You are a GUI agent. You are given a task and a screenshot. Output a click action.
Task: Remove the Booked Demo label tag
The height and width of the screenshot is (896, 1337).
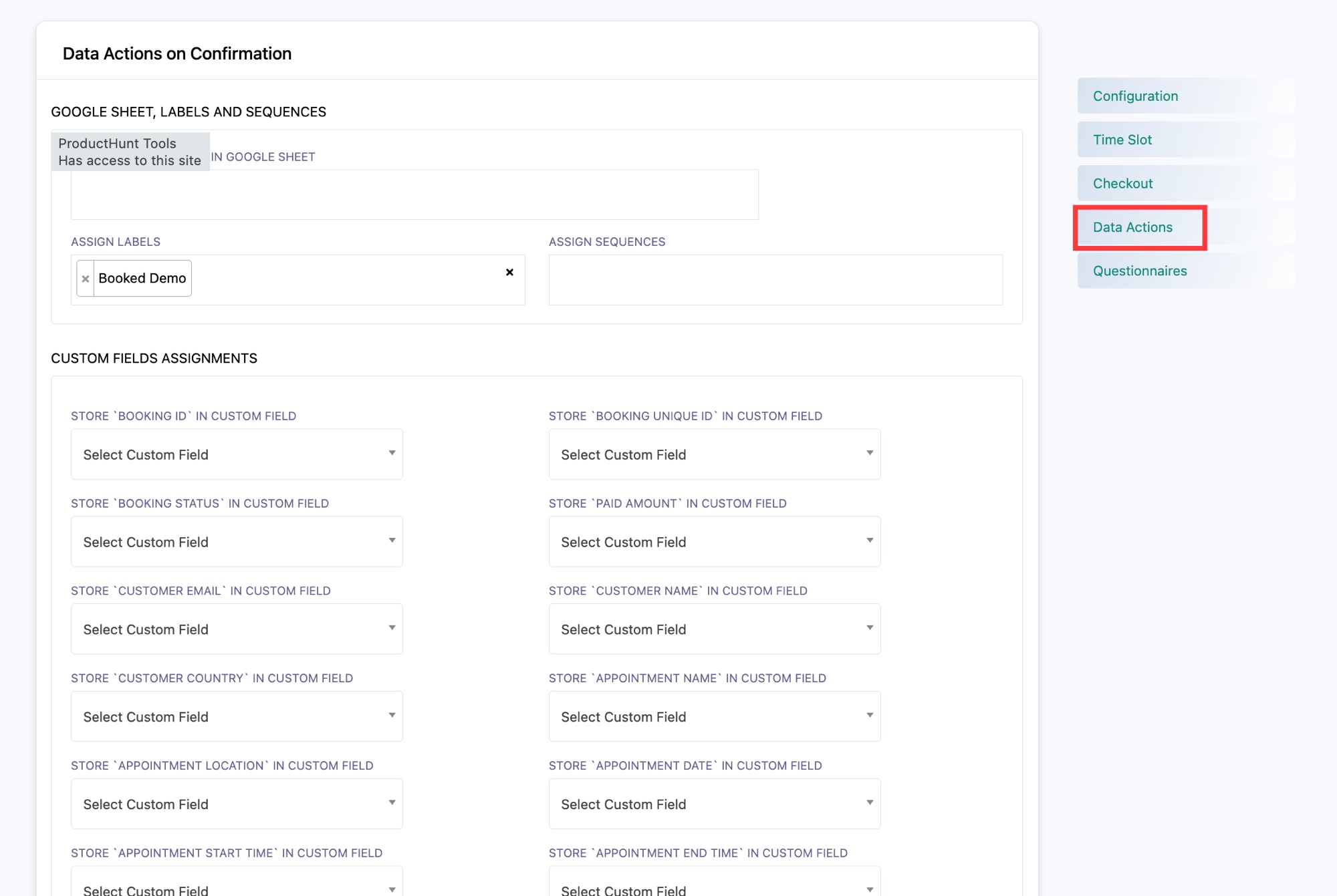pos(86,279)
